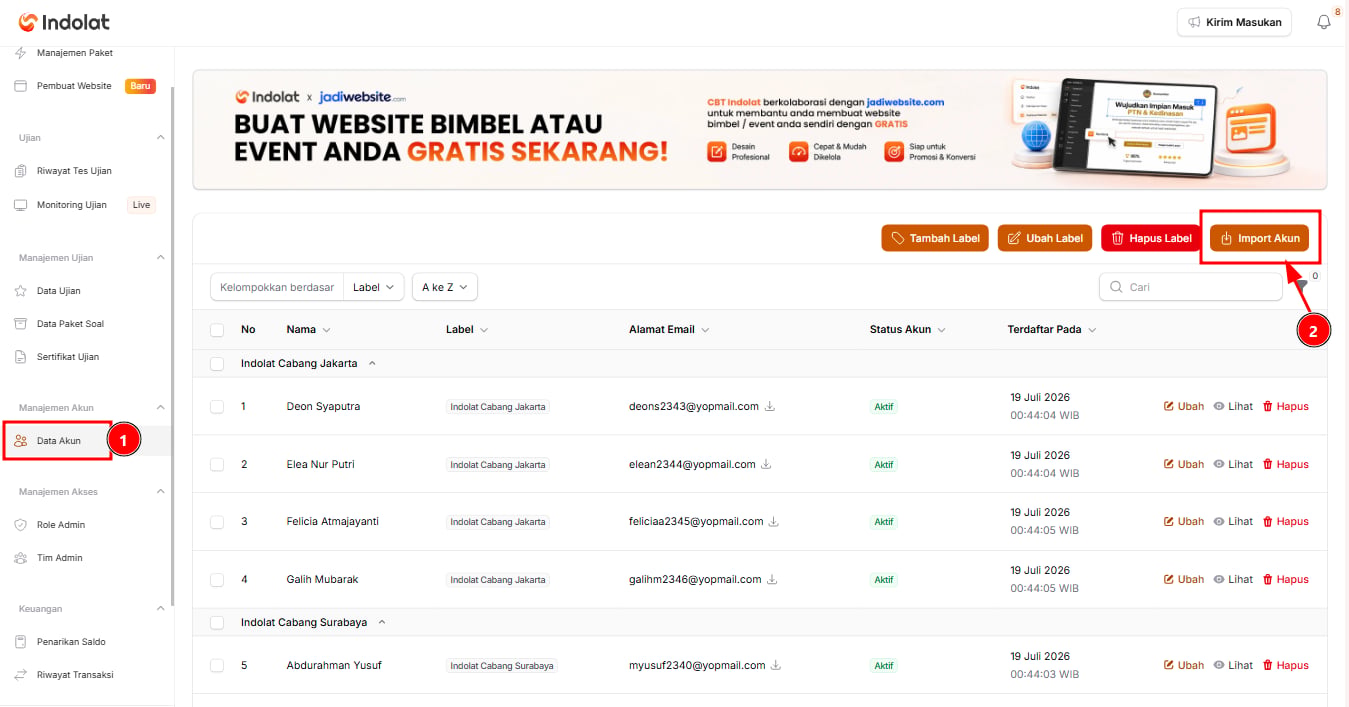This screenshot has height=707, width=1349.
Task: Open the A ke Z sort dropdown
Action: (x=445, y=287)
